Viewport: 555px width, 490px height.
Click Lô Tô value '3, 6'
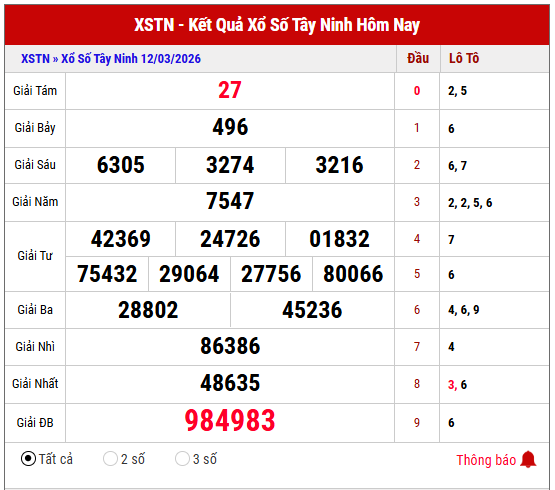pyautogui.click(x=457, y=384)
